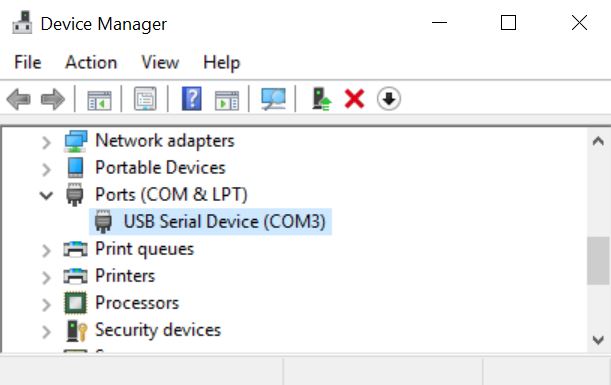Open the Properties toolbar icon
The image size is (611, 385).
[x=145, y=99]
